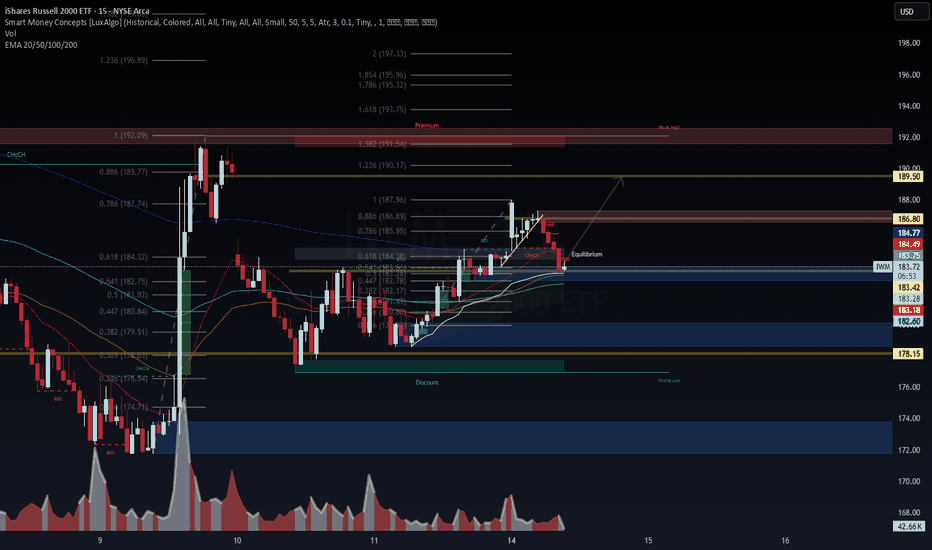Click the 183.72 current price label

tap(909, 267)
